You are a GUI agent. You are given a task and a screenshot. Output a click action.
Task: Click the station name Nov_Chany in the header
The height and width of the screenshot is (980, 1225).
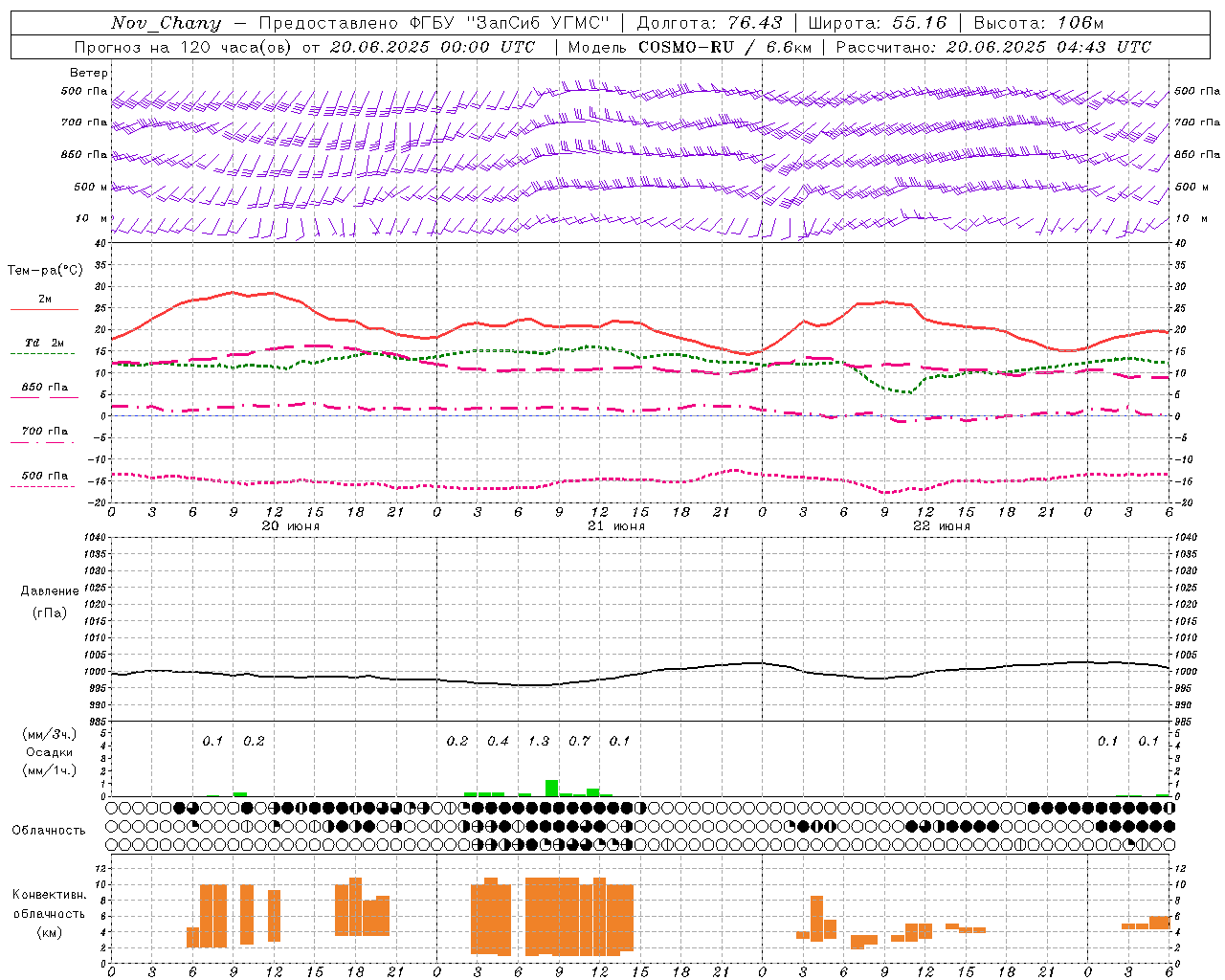(166, 23)
